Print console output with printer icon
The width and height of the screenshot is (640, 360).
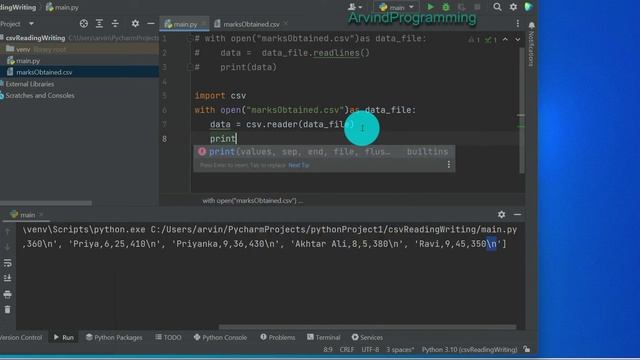7,294
